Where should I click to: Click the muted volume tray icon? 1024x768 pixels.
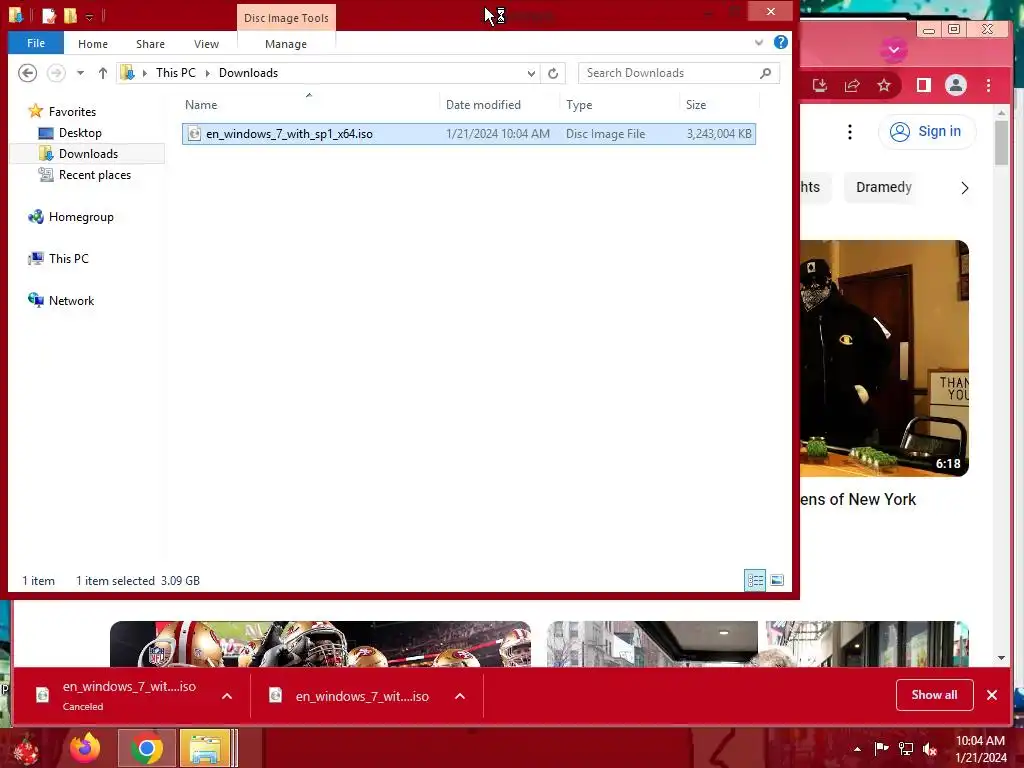tap(930, 748)
